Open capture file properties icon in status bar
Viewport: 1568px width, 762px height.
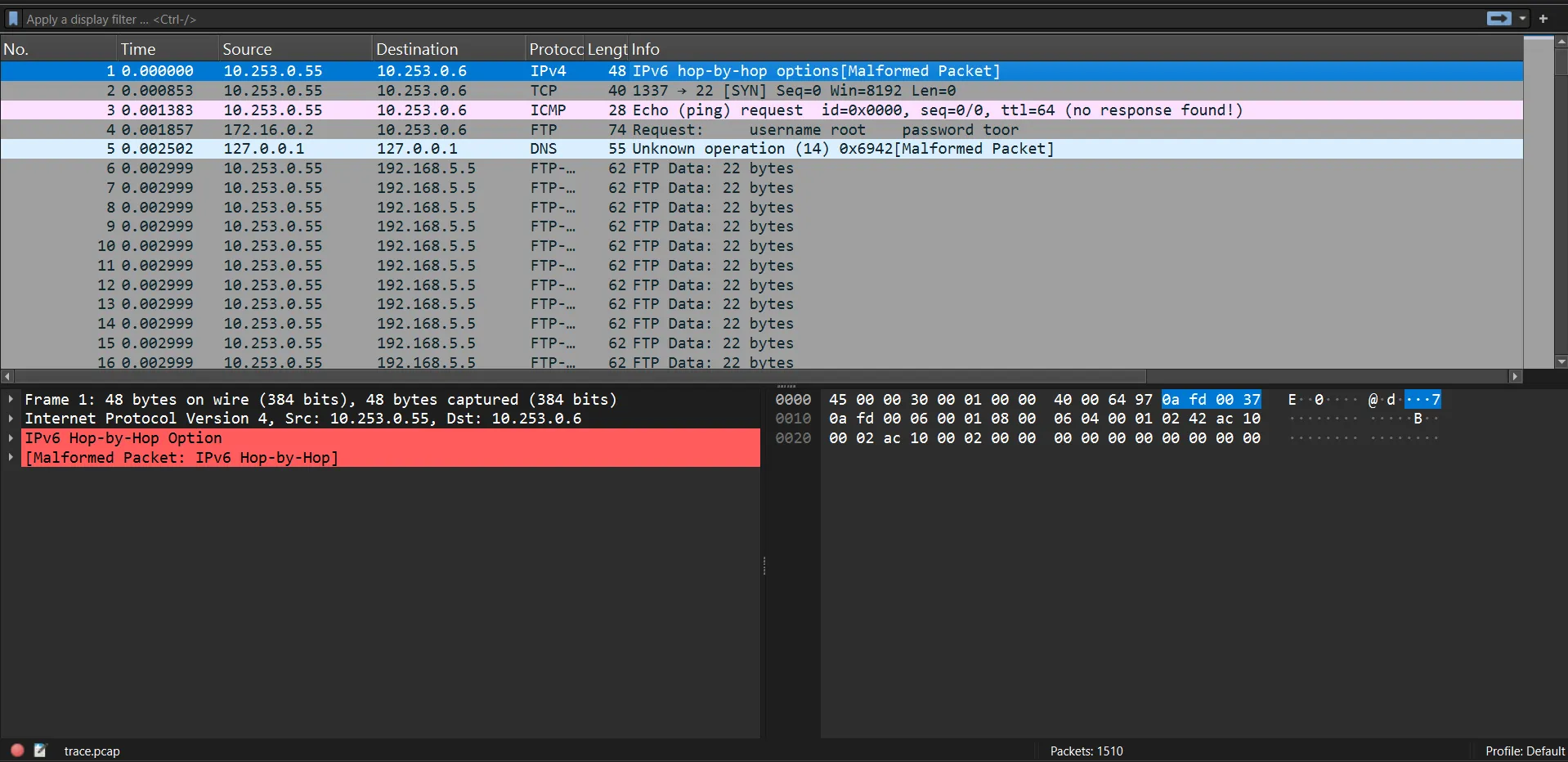[40, 750]
